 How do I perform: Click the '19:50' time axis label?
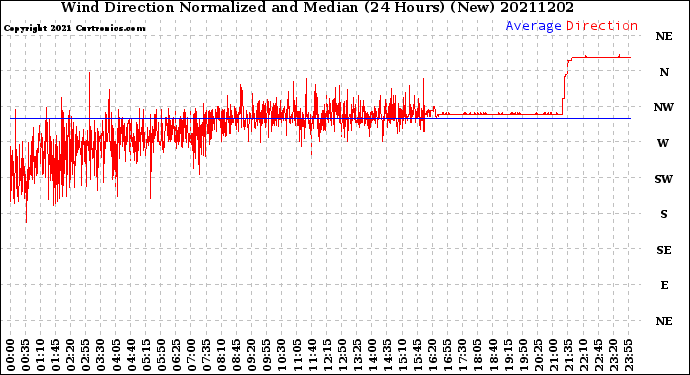(523, 355)
